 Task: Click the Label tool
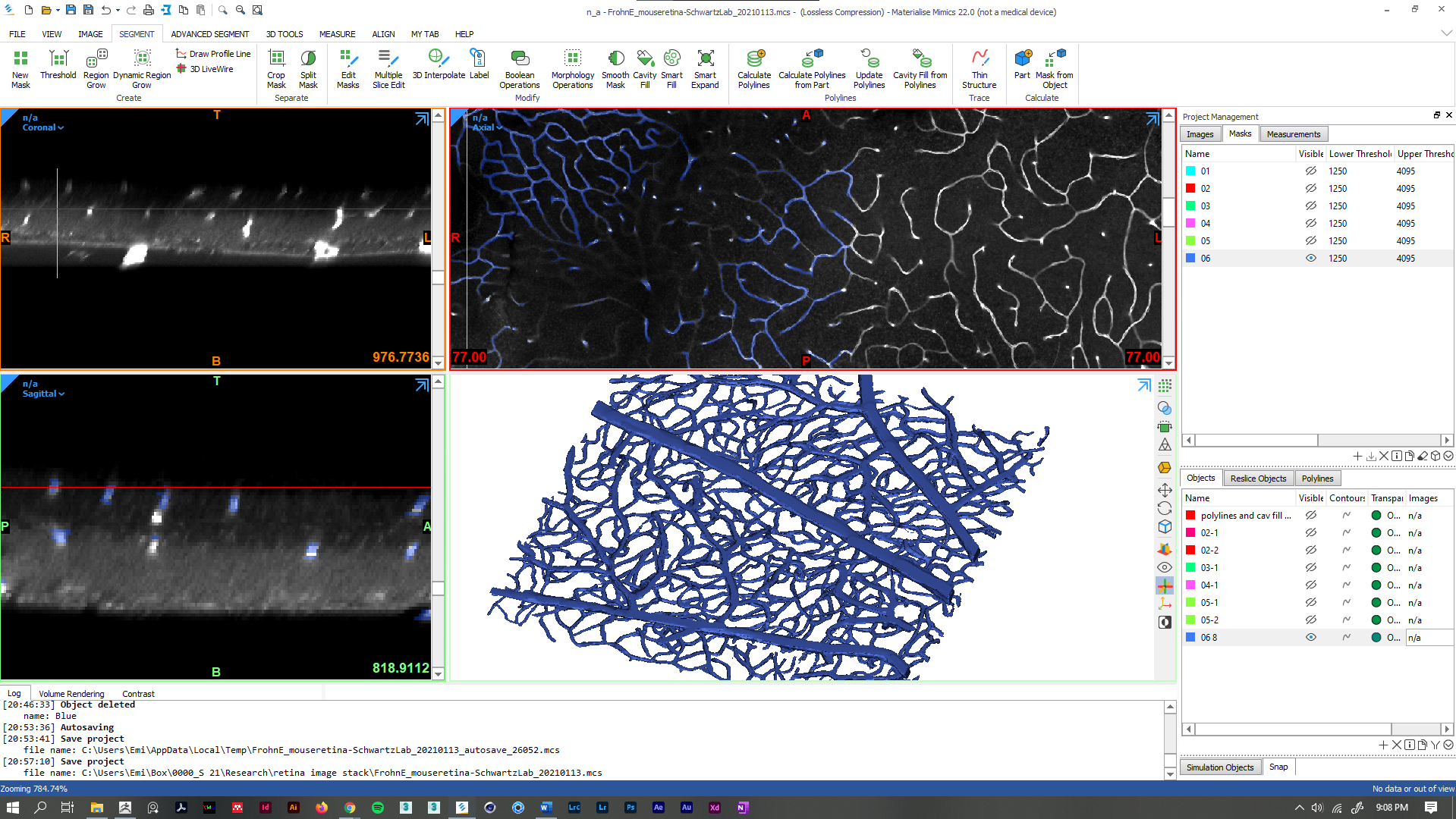point(479,65)
